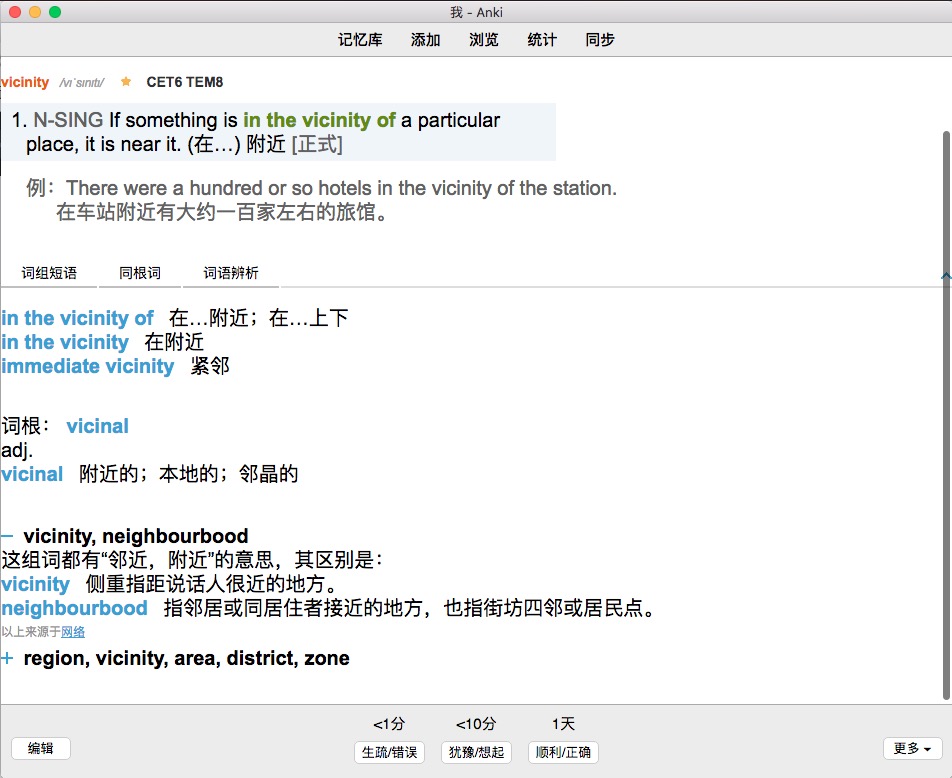Switch to the 词组短语 tab
The width and height of the screenshot is (952, 778).
[x=50, y=273]
